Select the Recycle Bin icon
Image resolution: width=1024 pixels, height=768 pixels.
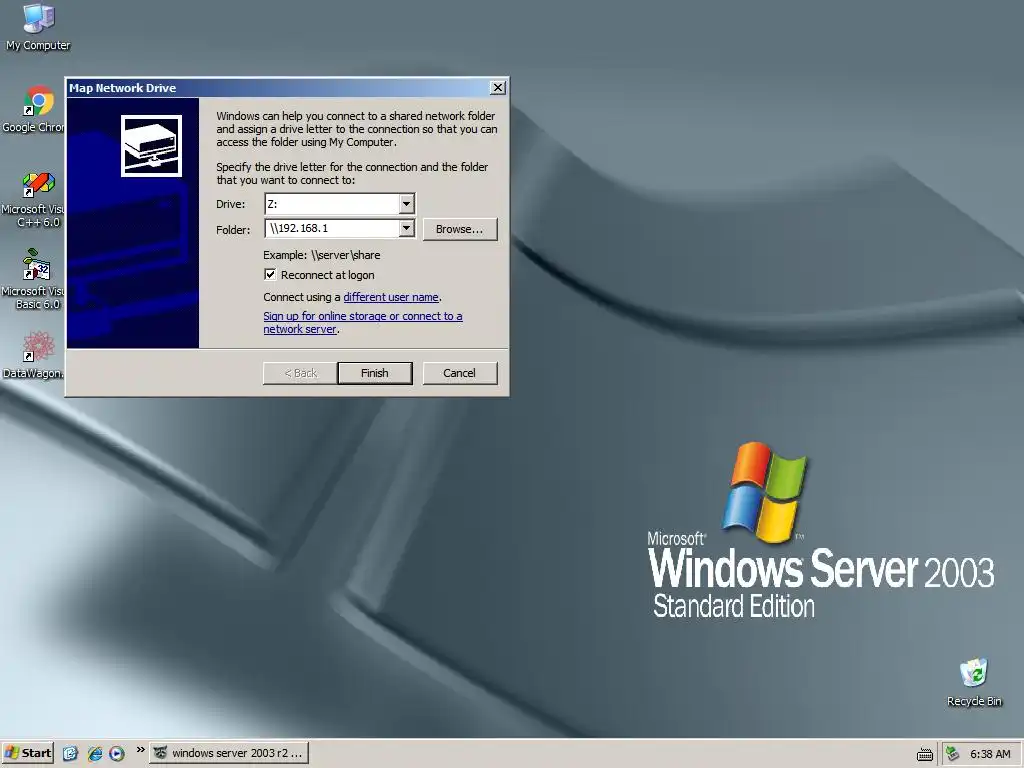tap(974, 682)
